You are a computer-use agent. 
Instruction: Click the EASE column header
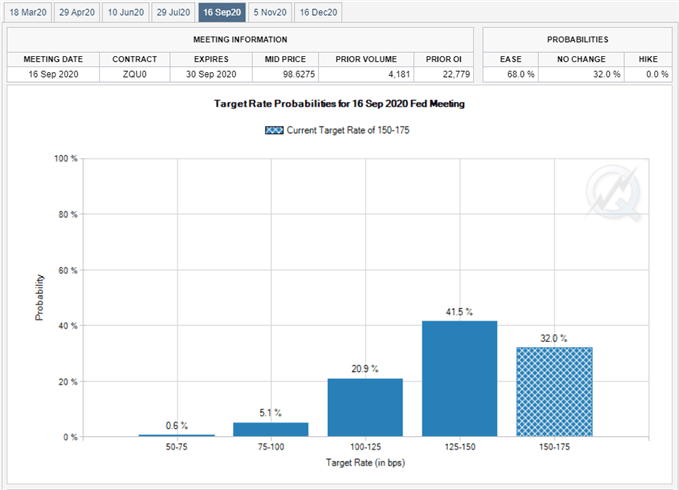point(511,59)
